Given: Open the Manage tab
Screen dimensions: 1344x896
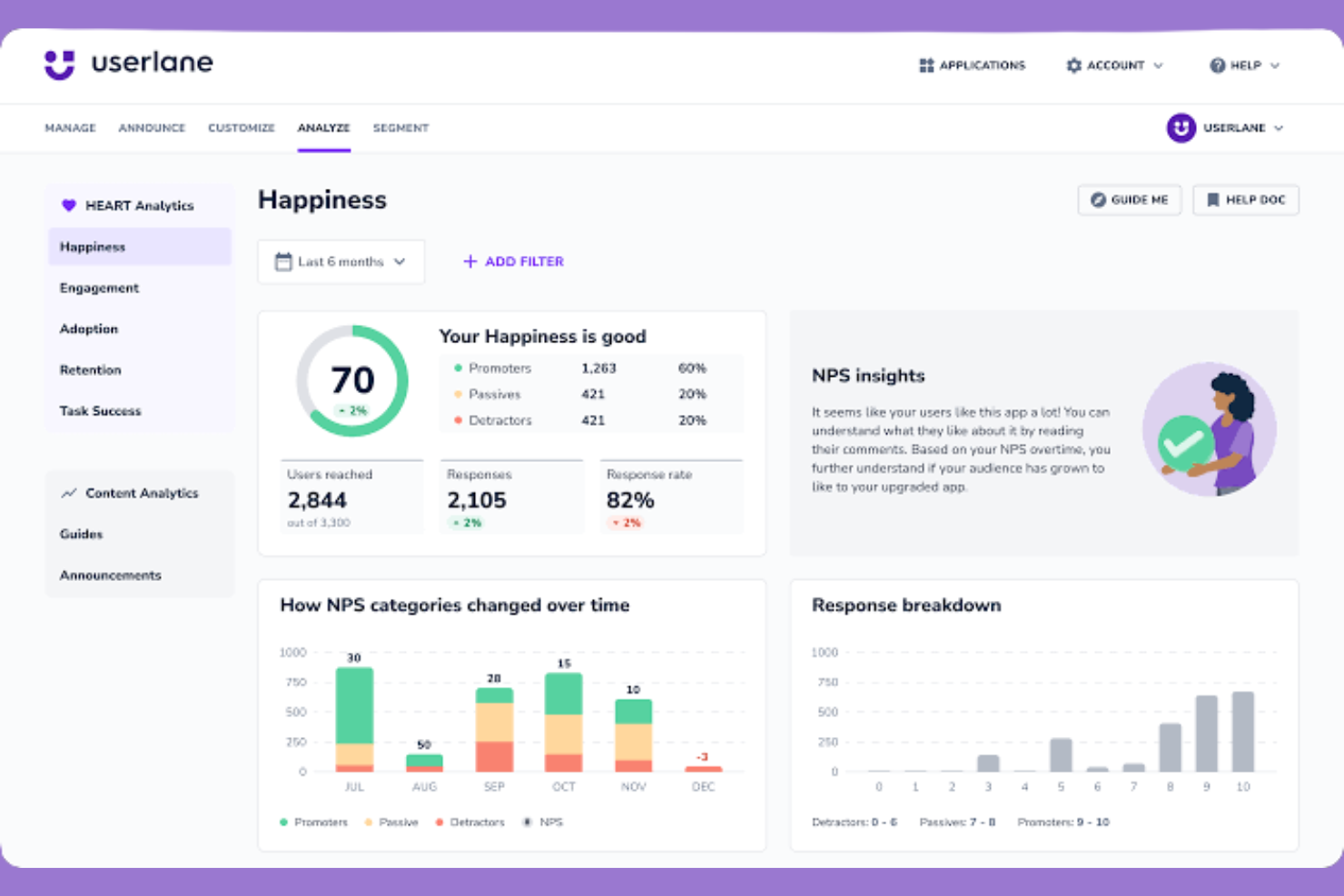Looking at the screenshot, I should [x=70, y=128].
